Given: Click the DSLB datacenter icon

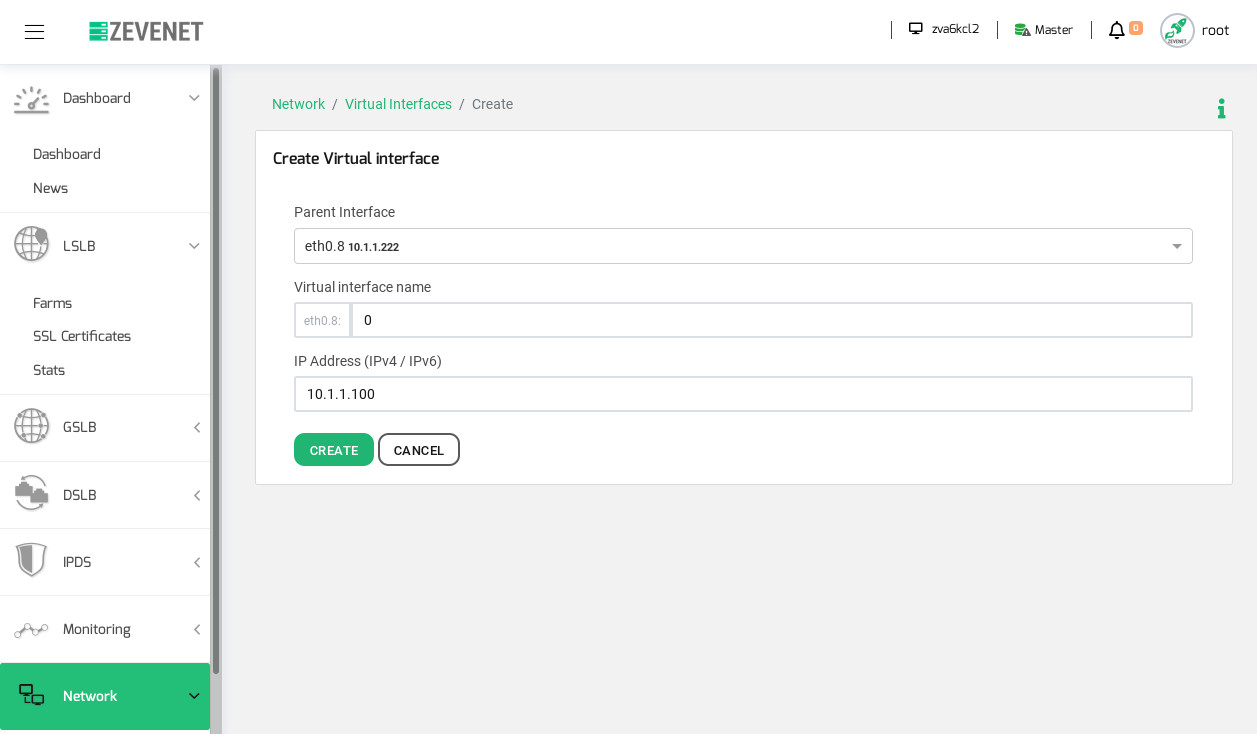Looking at the screenshot, I should pyautogui.click(x=31, y=493).
